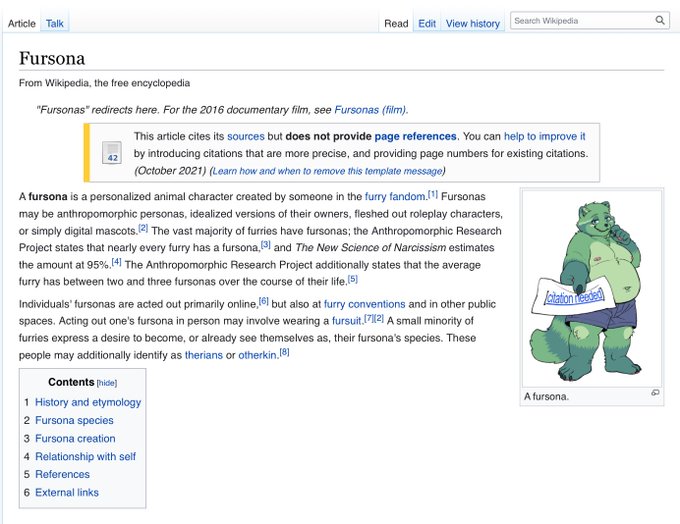Click the 'A fursona.' caption text
The height and width of the screenshot is (524, 680).
pos(546,396)
